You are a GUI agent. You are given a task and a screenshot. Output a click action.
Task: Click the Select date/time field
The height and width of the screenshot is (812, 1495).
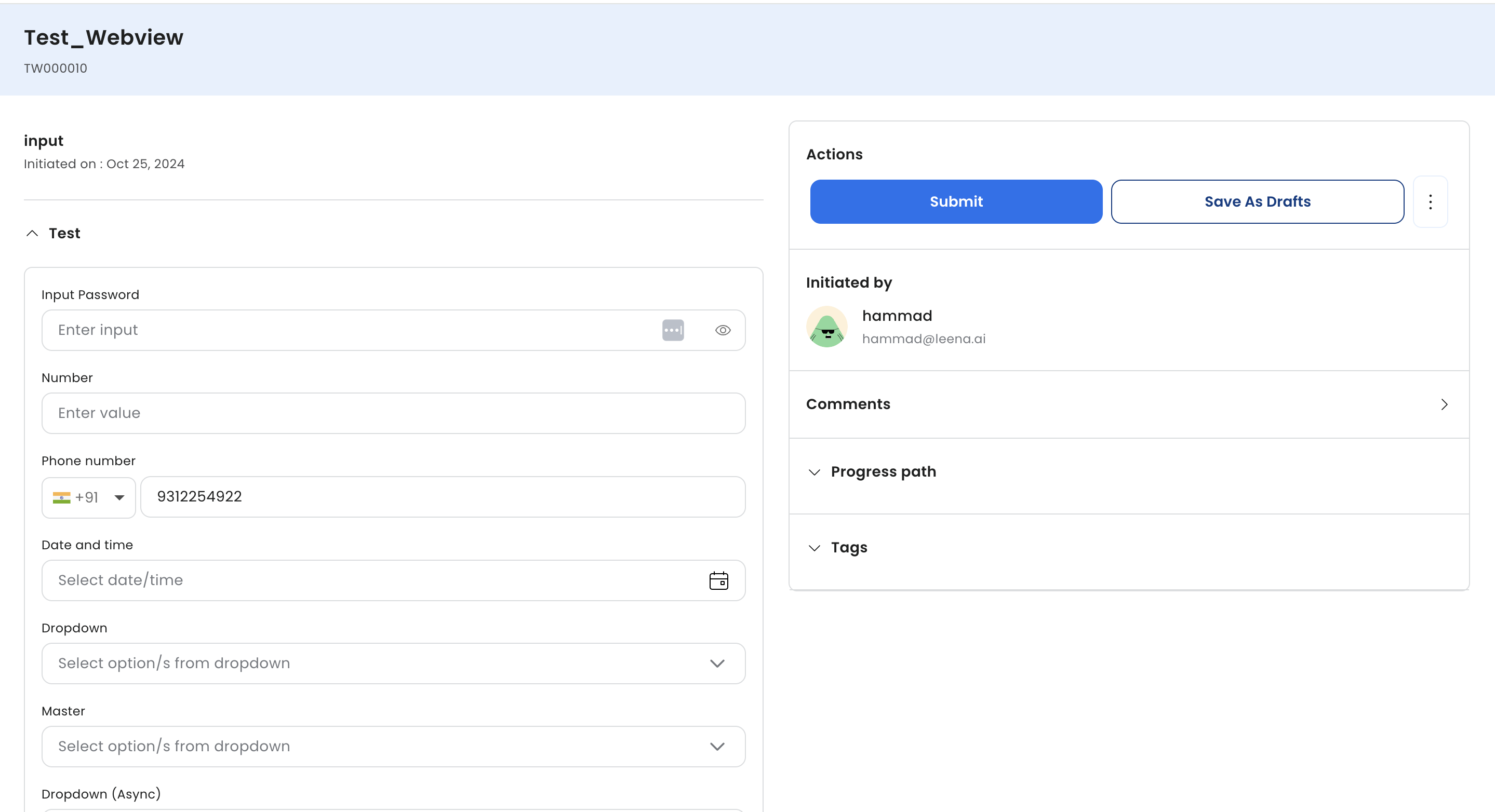(x=371, y=580)
